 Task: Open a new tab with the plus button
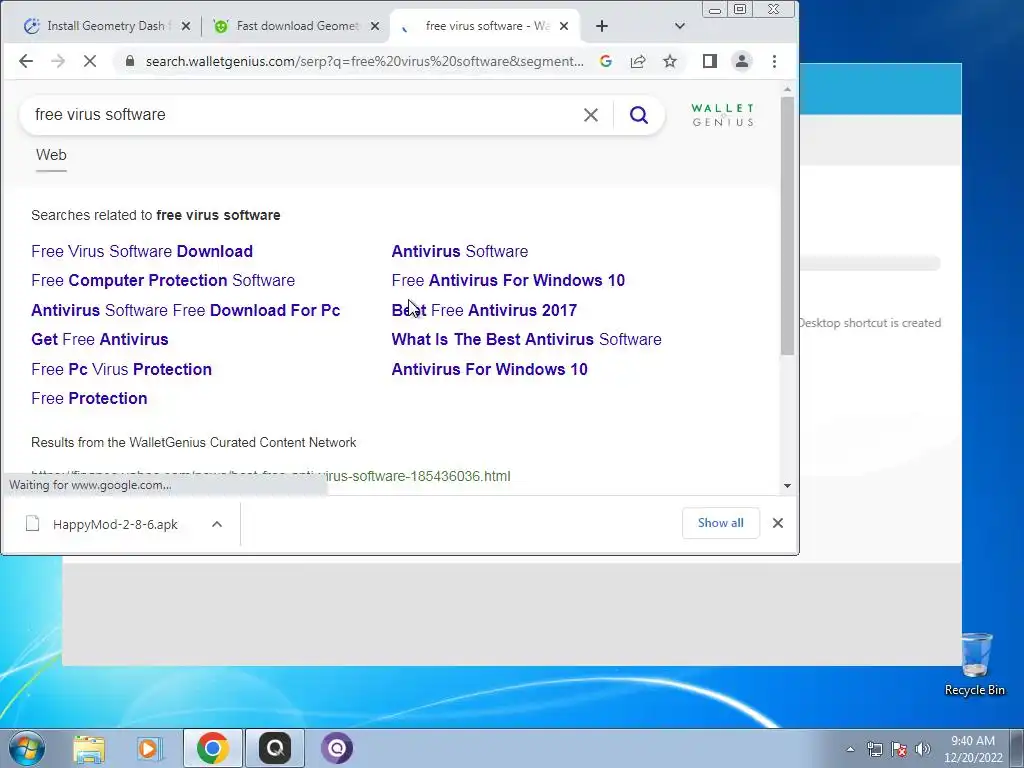point(601,26)
